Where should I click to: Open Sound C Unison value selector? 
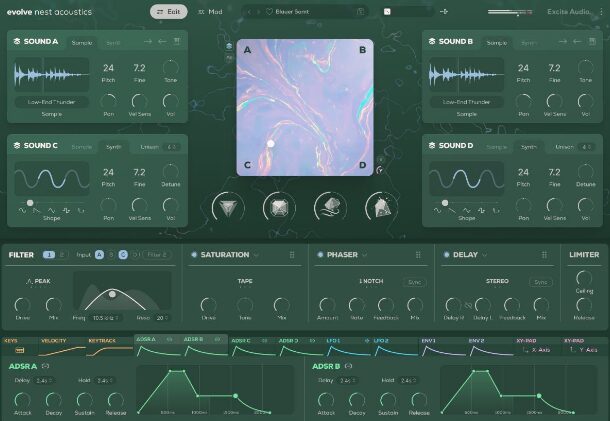point(171,147)
